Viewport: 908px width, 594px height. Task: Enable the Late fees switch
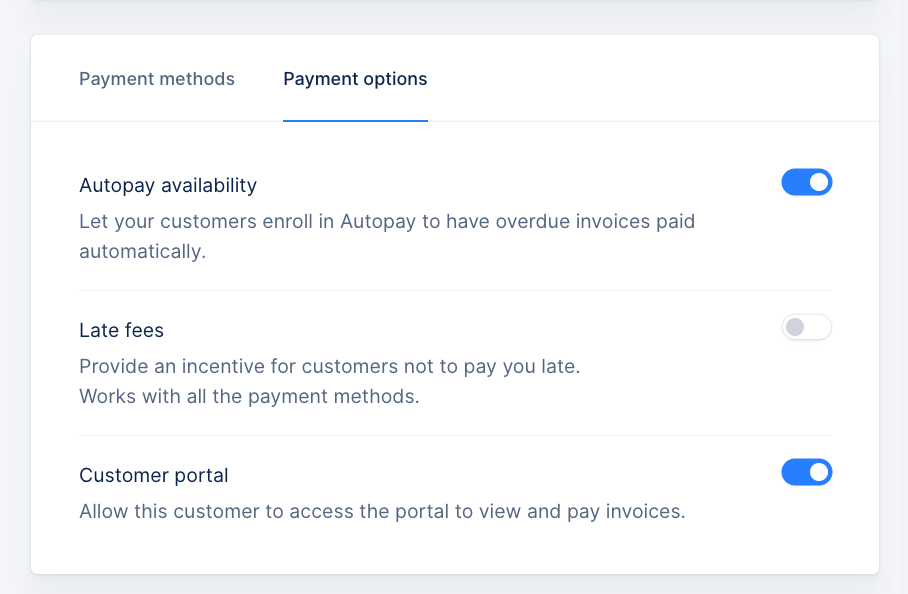tap(806, 327)
